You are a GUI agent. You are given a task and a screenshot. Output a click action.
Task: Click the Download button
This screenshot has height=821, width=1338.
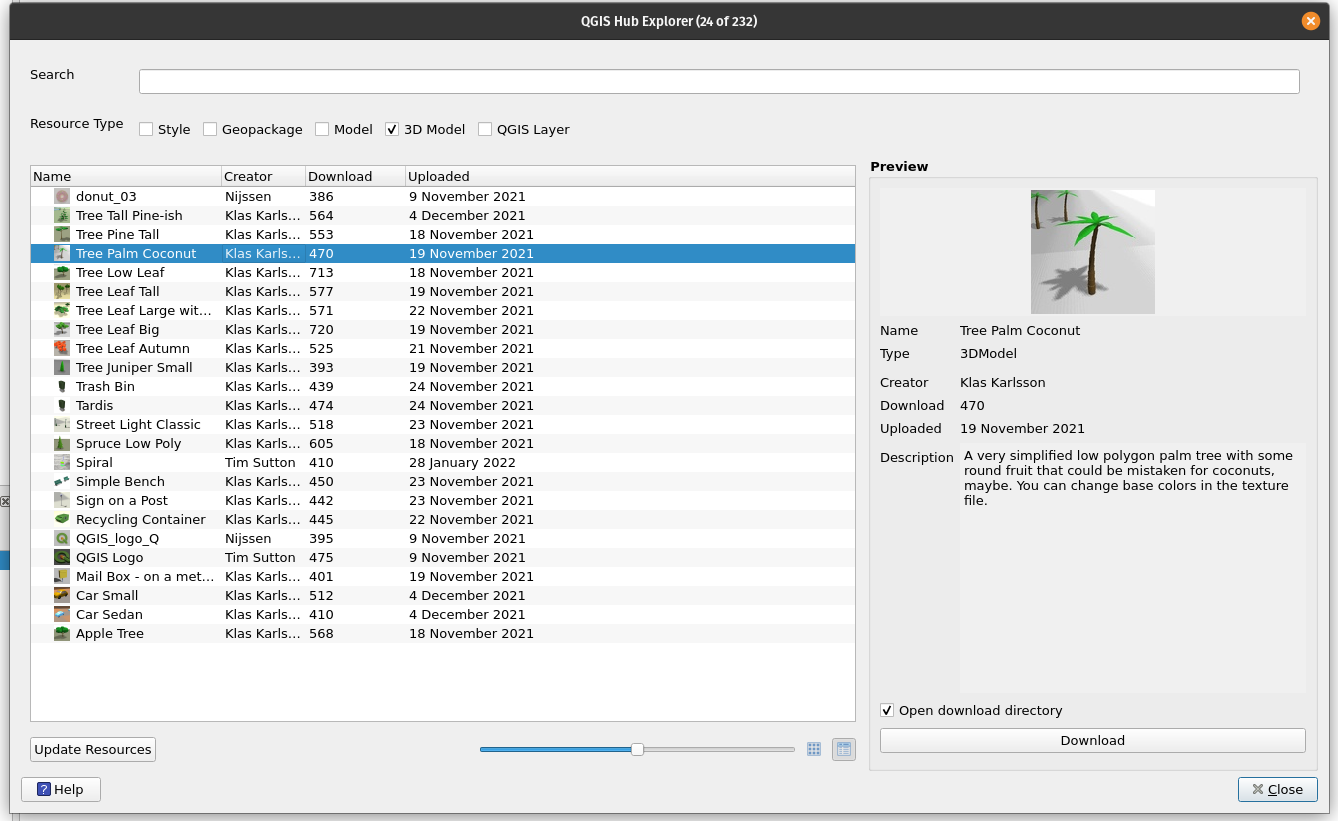pyautogui.click(x=1093, y=740)
